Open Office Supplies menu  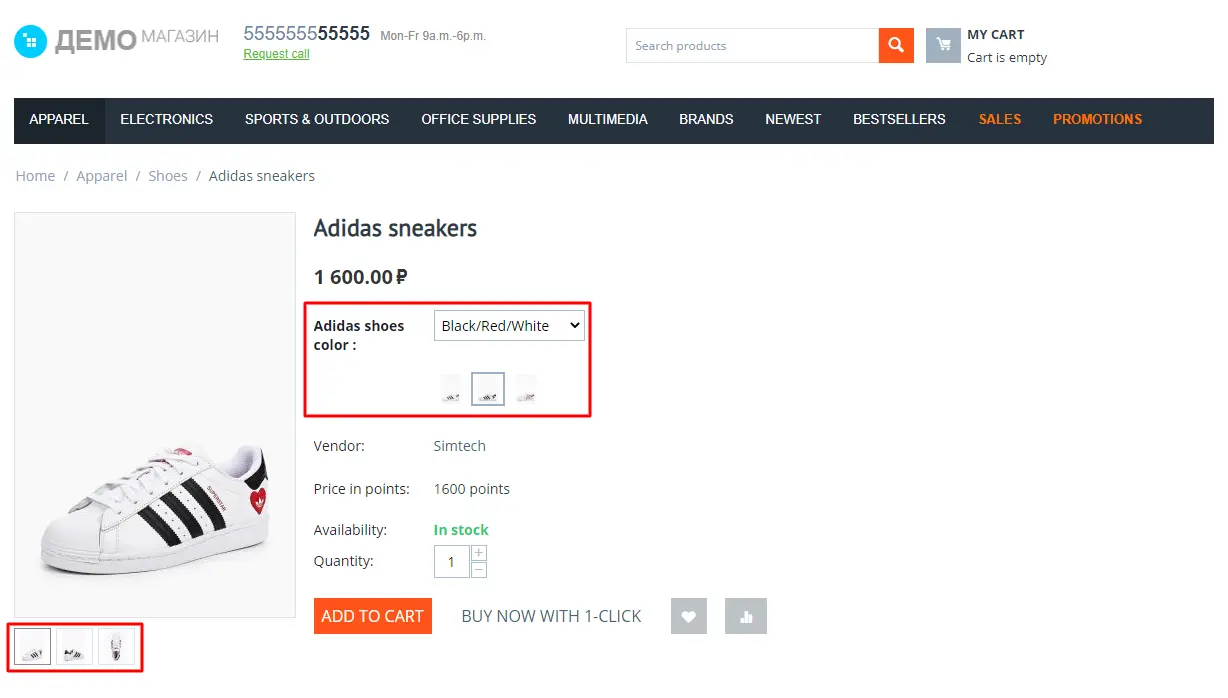coord(479,119)
